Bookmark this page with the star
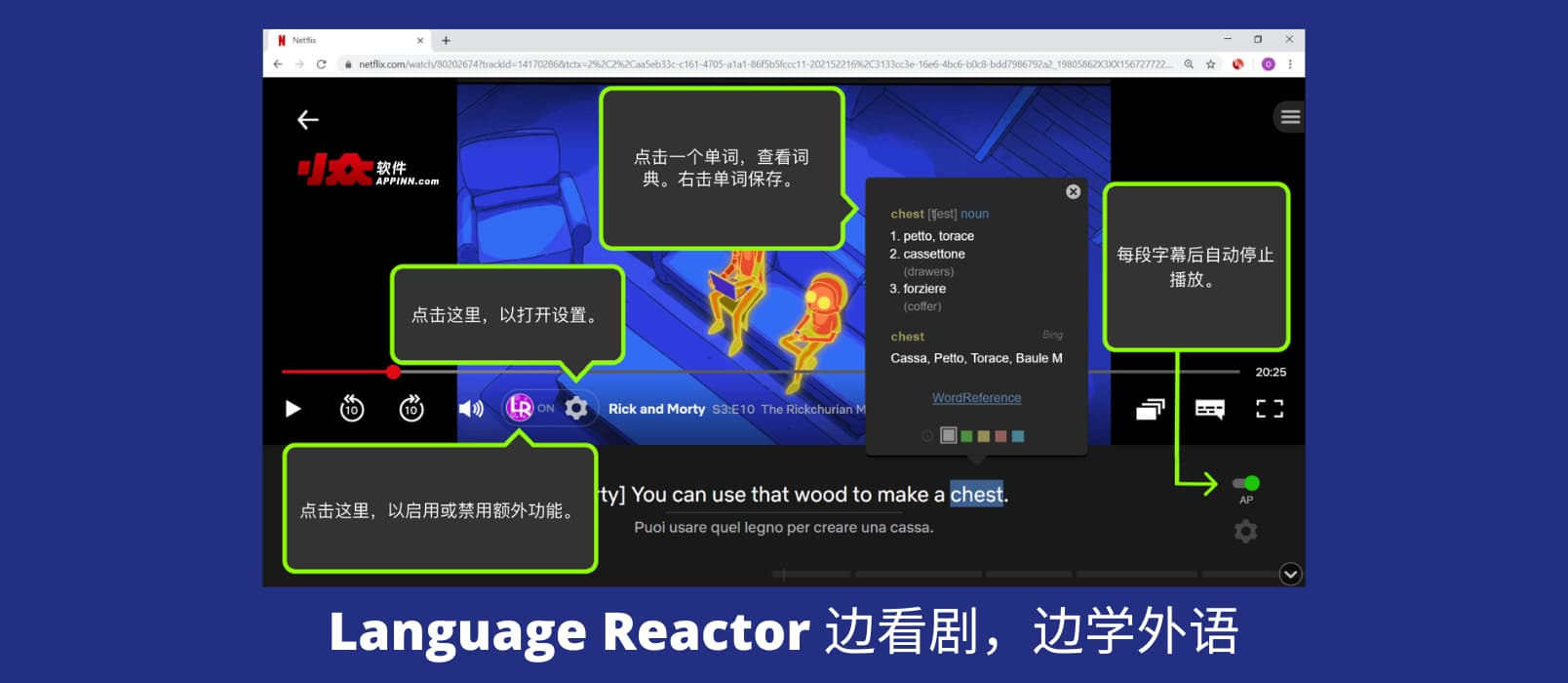 click(x=1210, y=64)
